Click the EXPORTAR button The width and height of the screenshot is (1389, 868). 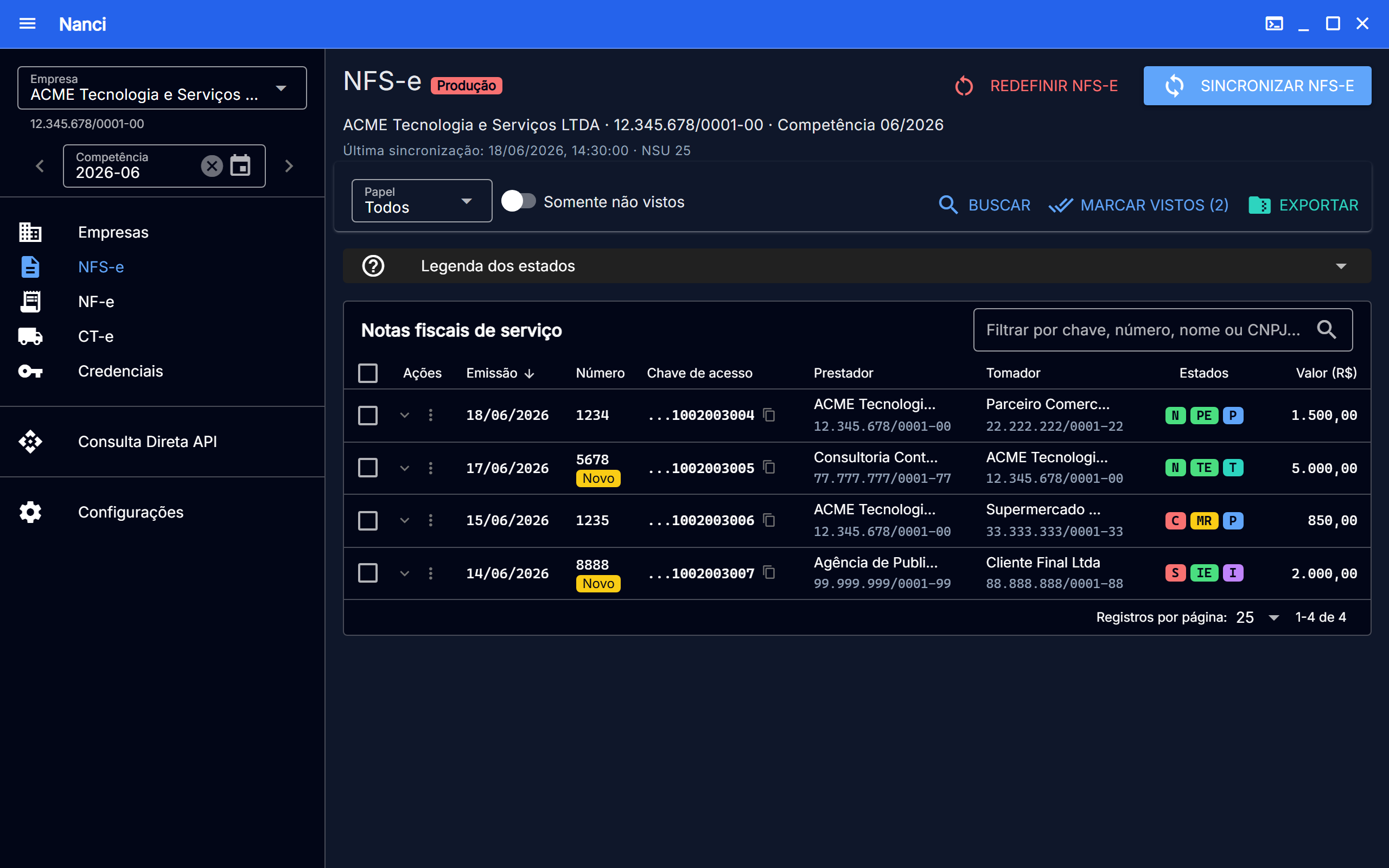pos(1303,205)
